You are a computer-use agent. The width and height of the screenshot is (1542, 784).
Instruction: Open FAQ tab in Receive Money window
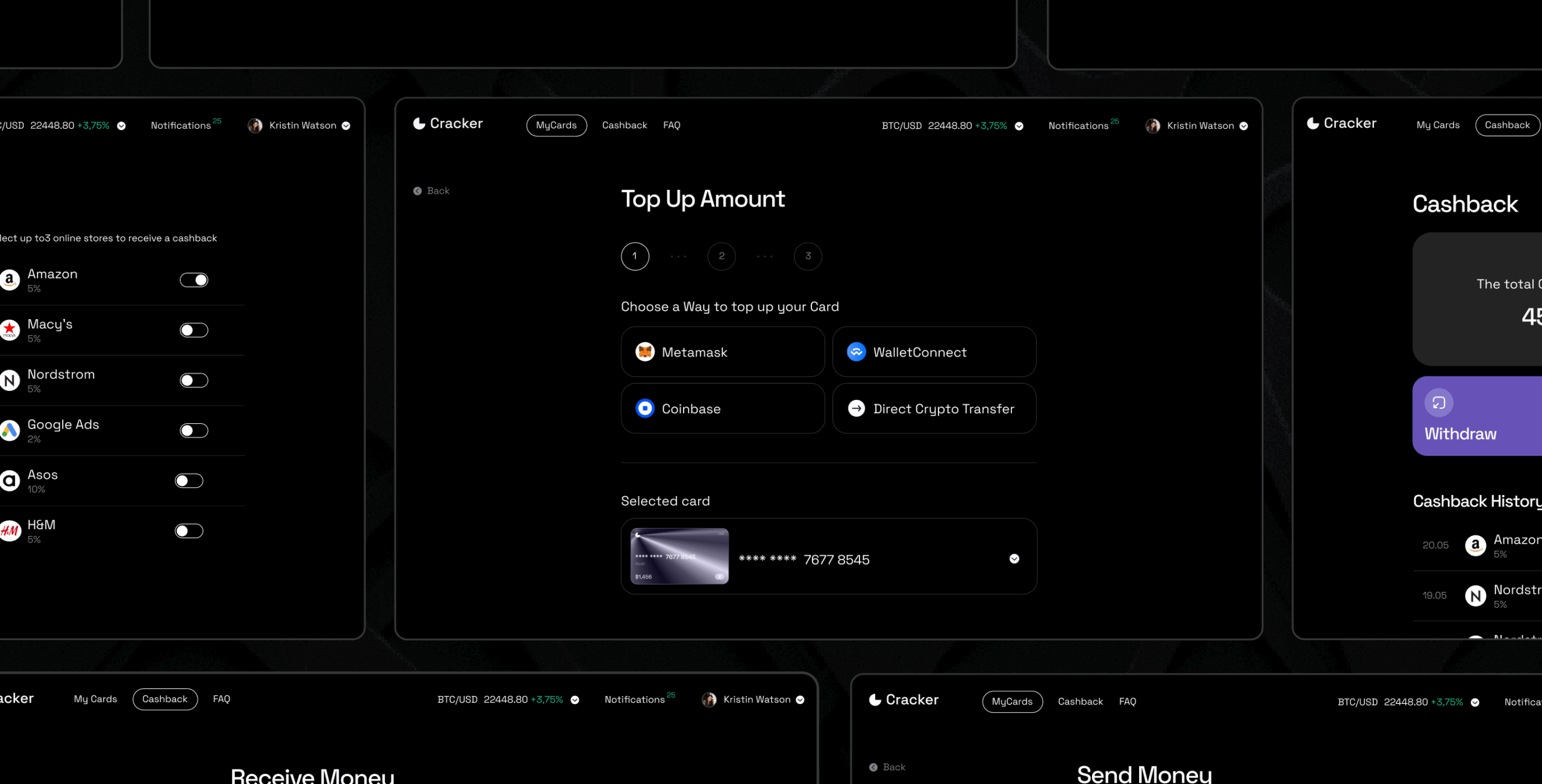tap(222, 699)
